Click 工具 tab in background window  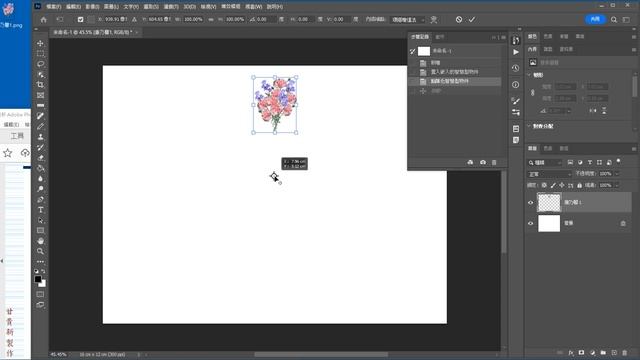(17, 136)
